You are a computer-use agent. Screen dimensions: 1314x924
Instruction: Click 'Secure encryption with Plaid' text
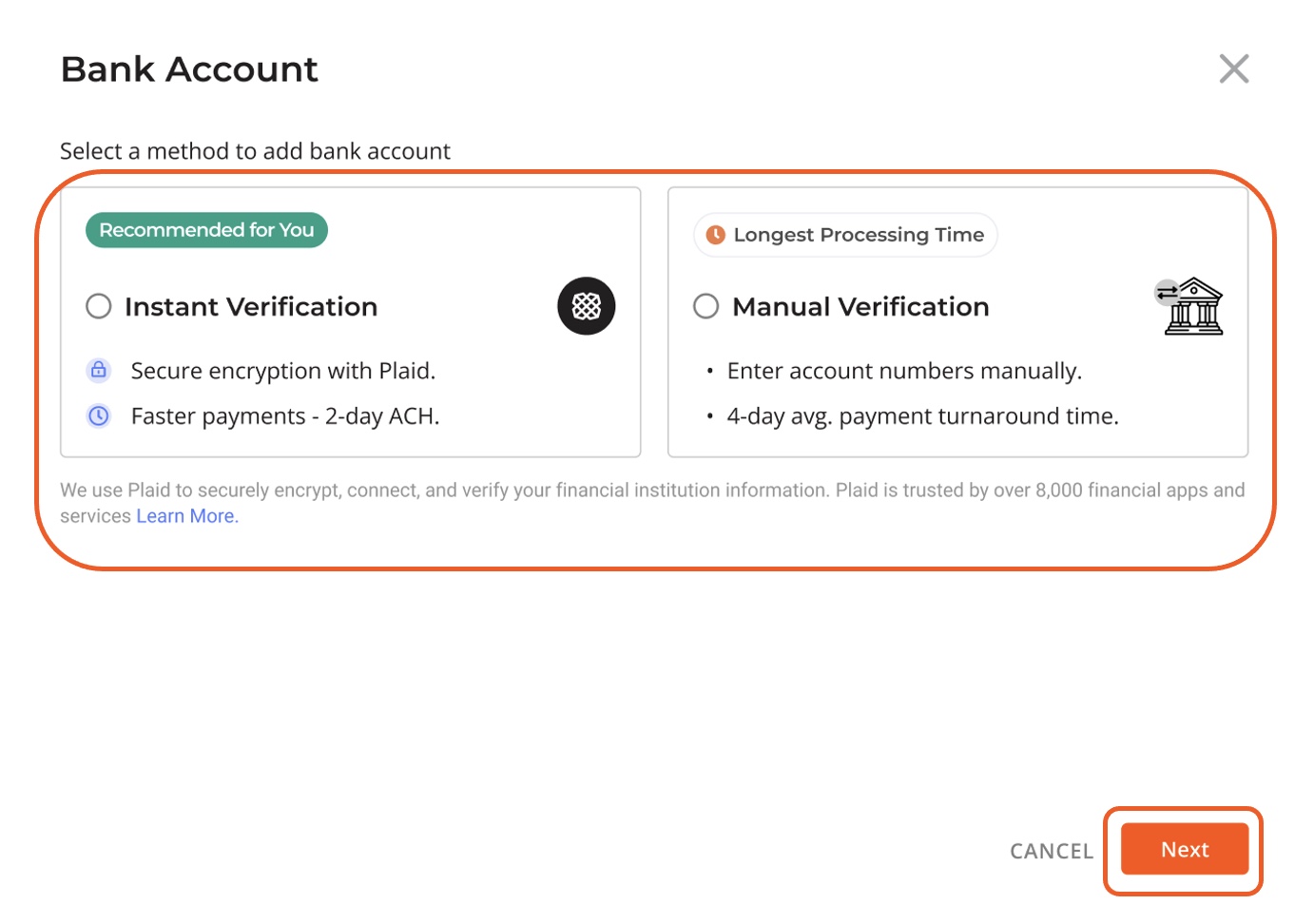pos(283,371)
